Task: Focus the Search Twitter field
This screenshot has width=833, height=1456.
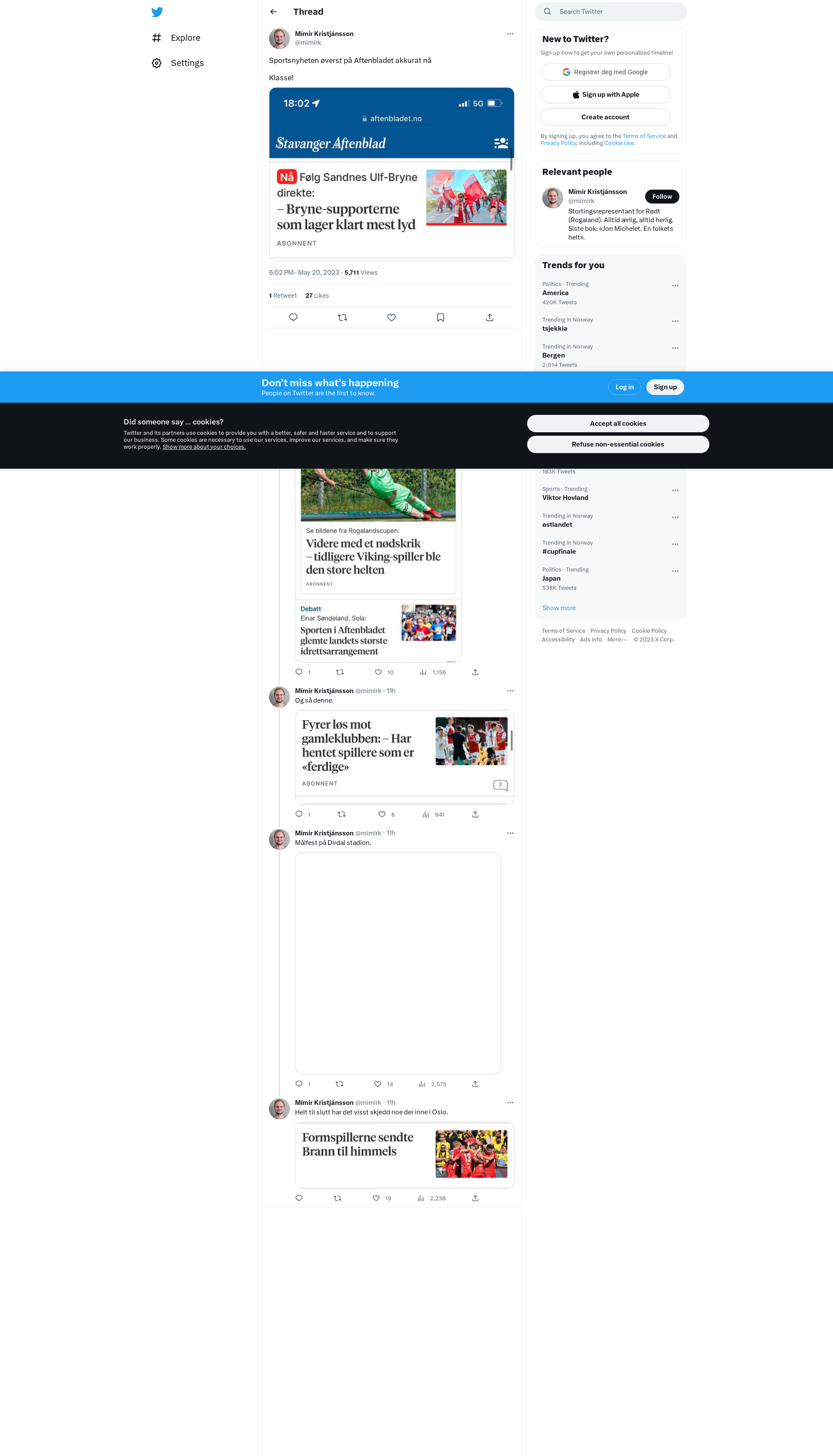Action: pyautogui.click(x=610, y=11)
